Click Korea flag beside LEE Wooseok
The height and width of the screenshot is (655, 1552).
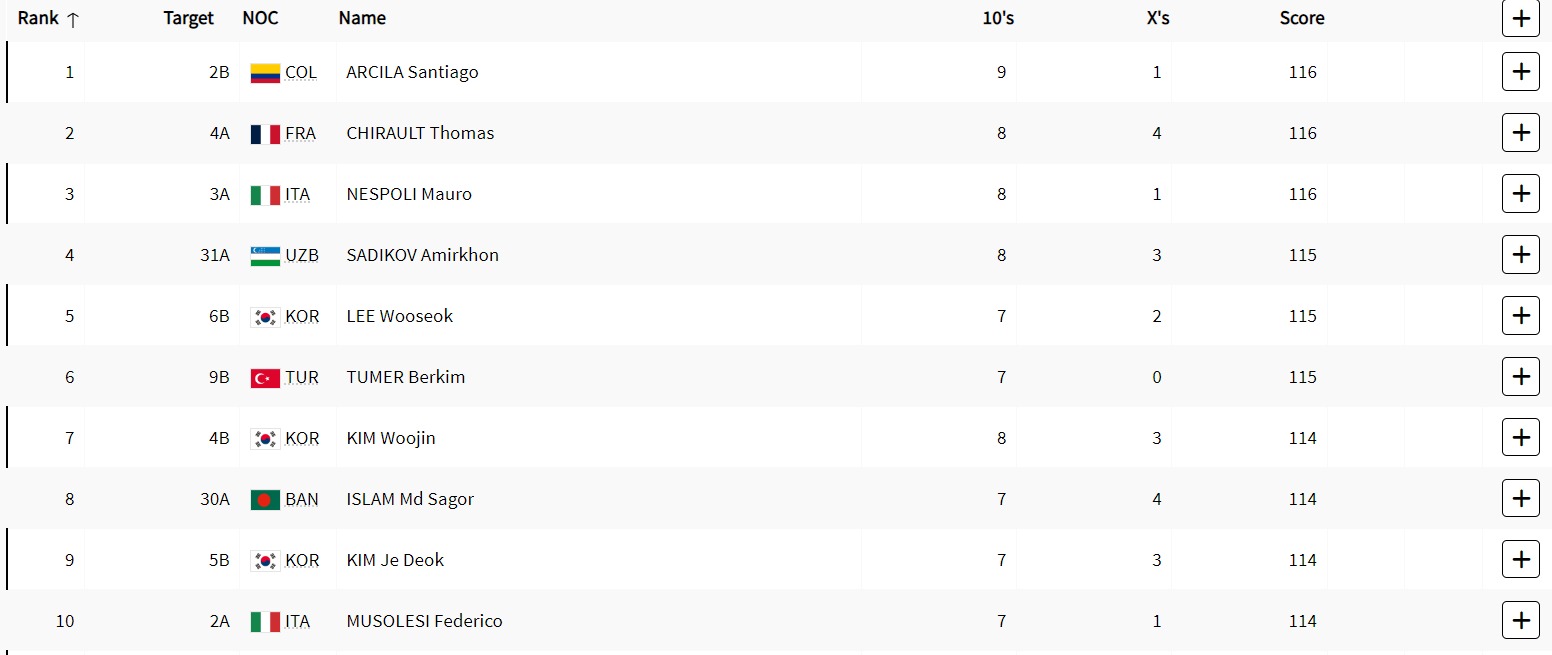(265, 317)
